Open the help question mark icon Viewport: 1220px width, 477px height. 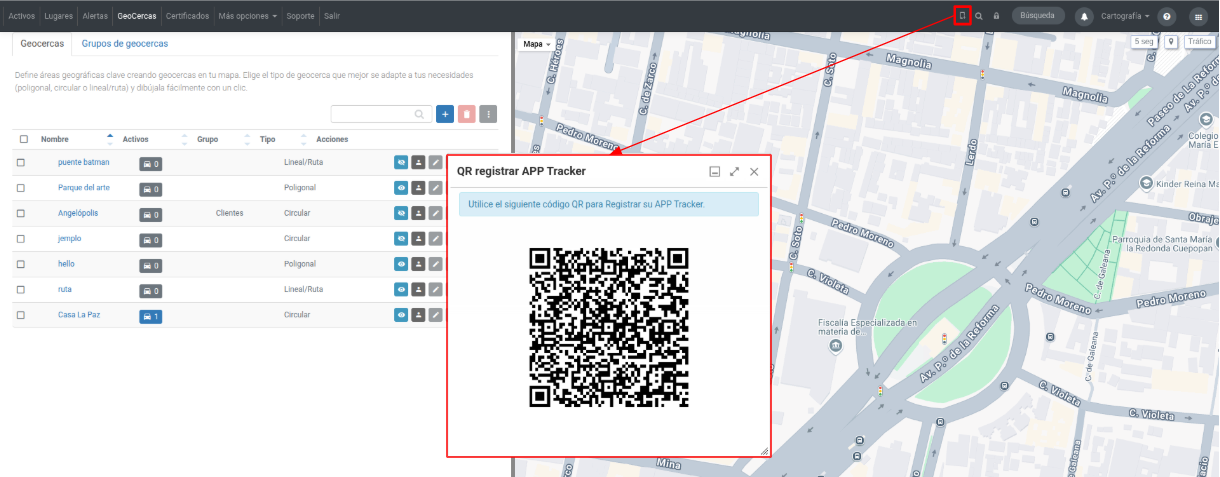coord(1166,16)
